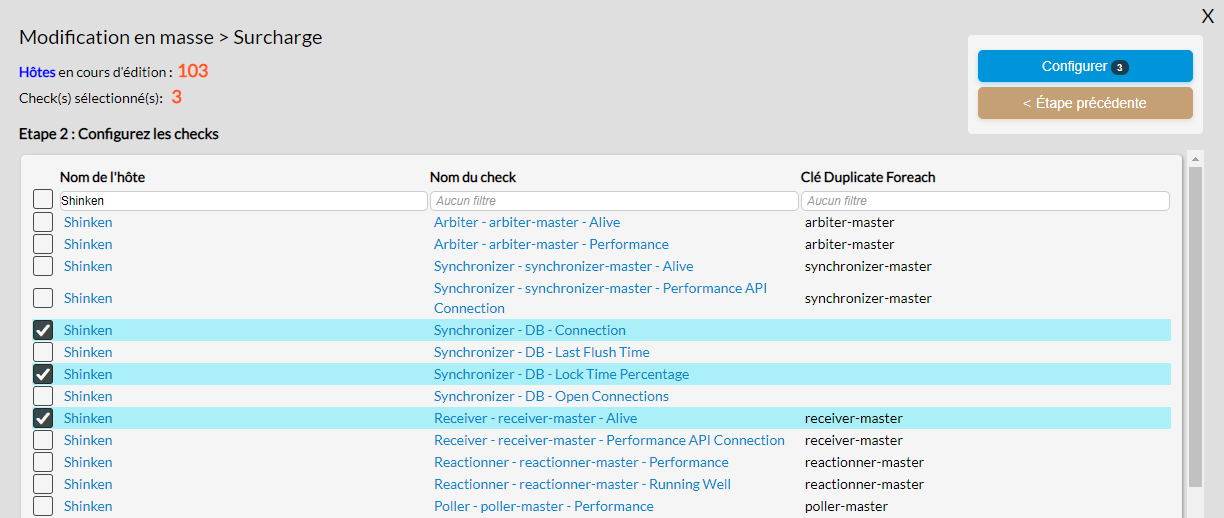The height and width of the screenshot is (518, 1224).
Task: Click Shinken host link in the first row
Action: click(x=88, y=222)
